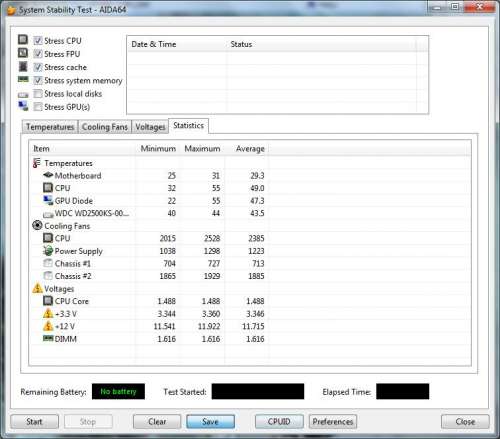Screen dimensions: 500x439
Task: Click the CPU chip icon beside Stress CPU
Action: tap(23, 40)
